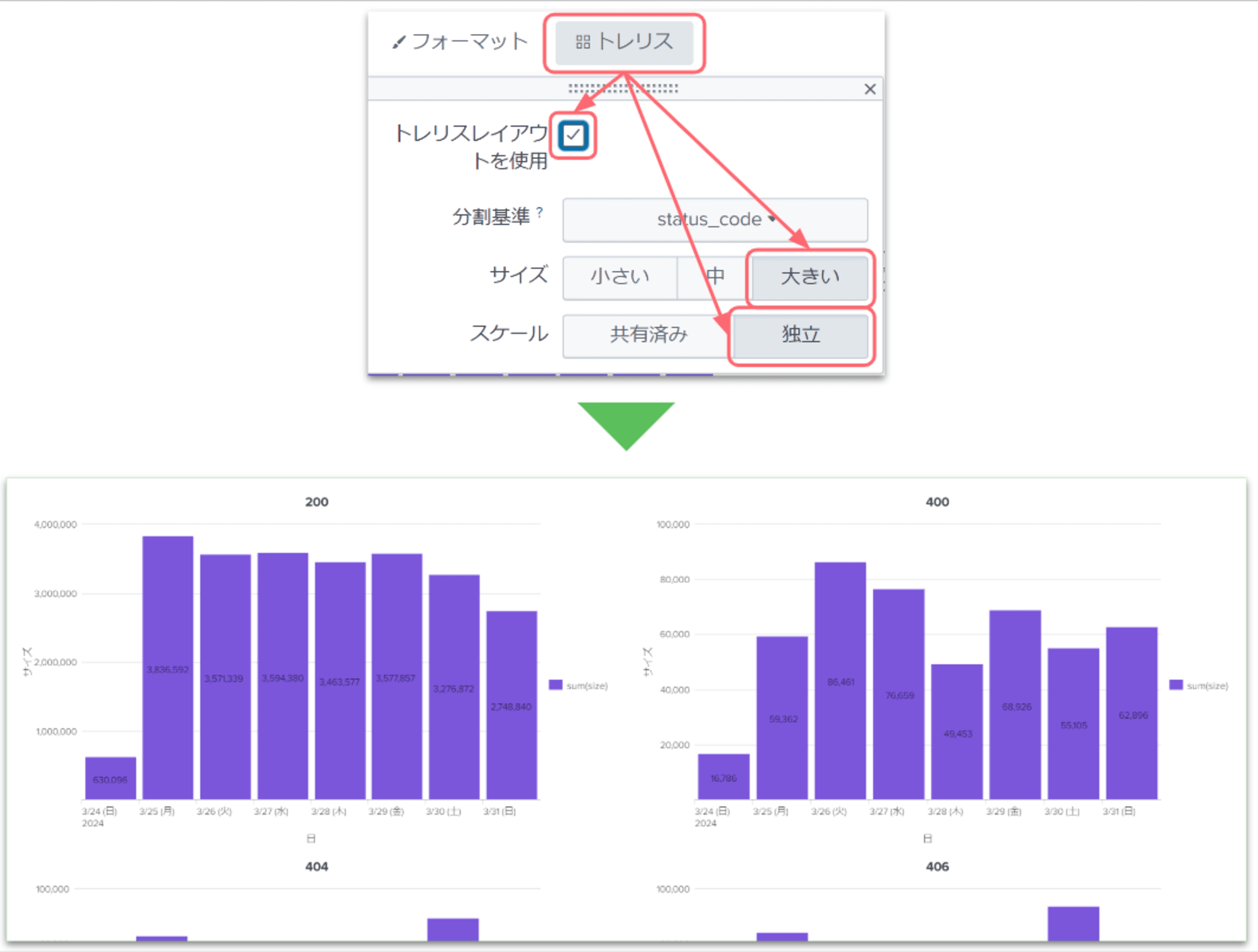Click the sum(size) legend text in chart 200
The width and height of the screenshot is (1258, 952).
click(587, 685)
